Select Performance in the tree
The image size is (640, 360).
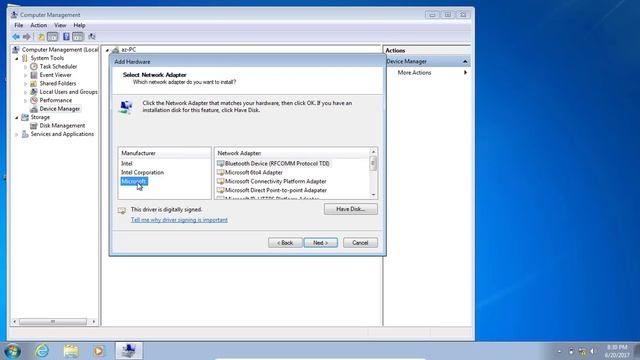pyautogui.click(x=56, y=100)
